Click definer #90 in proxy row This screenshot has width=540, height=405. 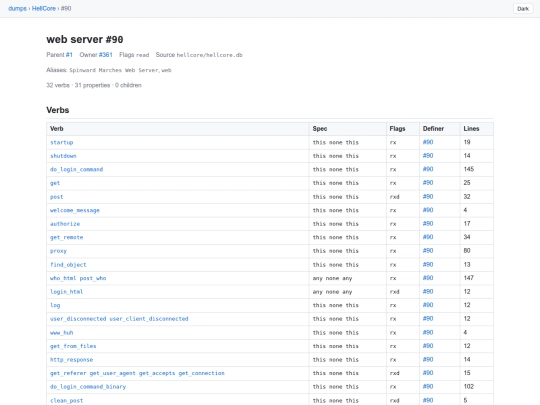[x=428, y=250]
